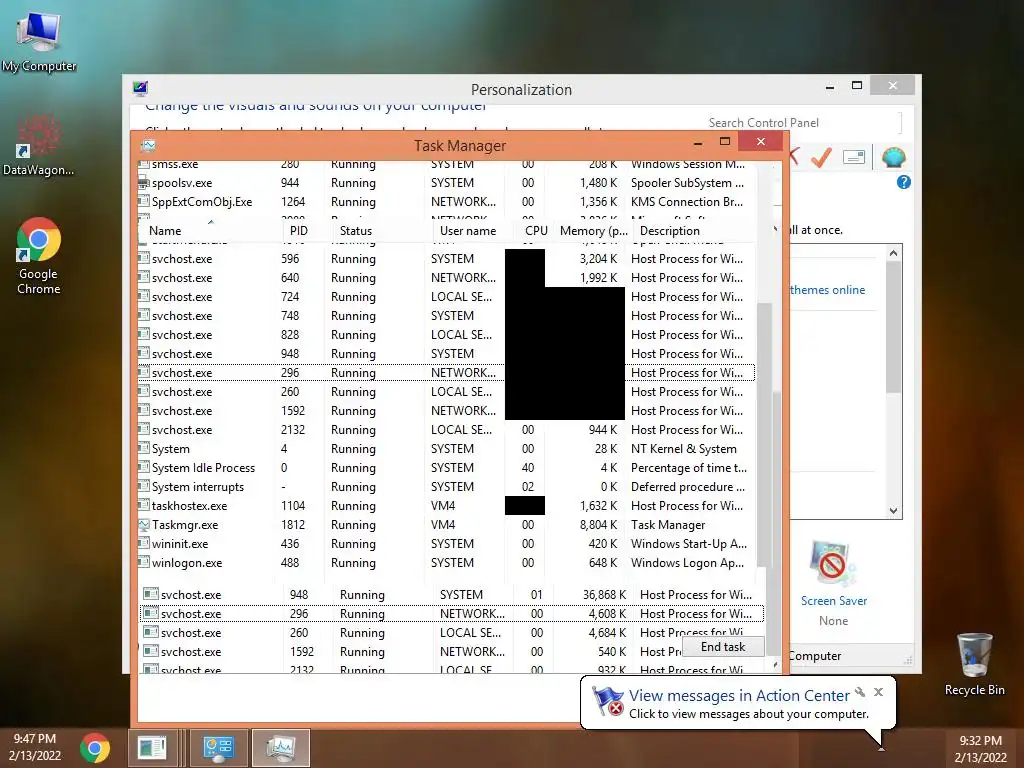This screenshot has width=1024, height=768.
Task: Click the Screen Saver icon in Personalization
Action: pos(832,563)
